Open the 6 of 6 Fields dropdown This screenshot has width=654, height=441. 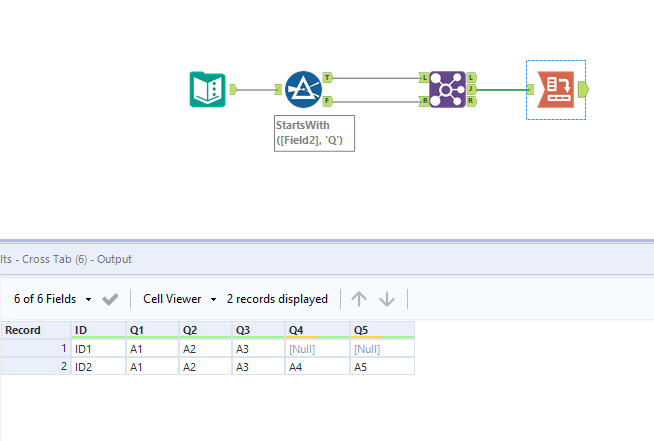(x=52, y=299)
